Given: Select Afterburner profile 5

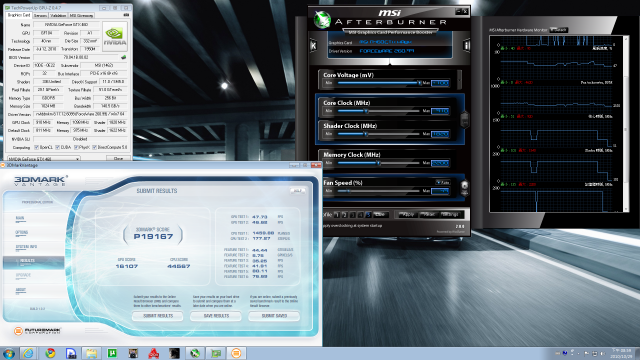Looking at the screenshot, I should coord(368,215).
